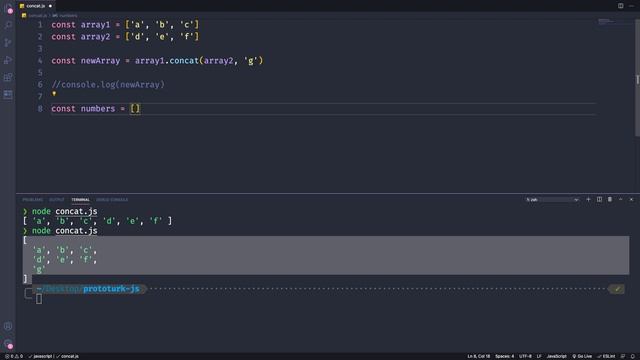This screenshot has width=640, height=360.
Task: Split the terminal panel
Action: (x=599, y=200)
